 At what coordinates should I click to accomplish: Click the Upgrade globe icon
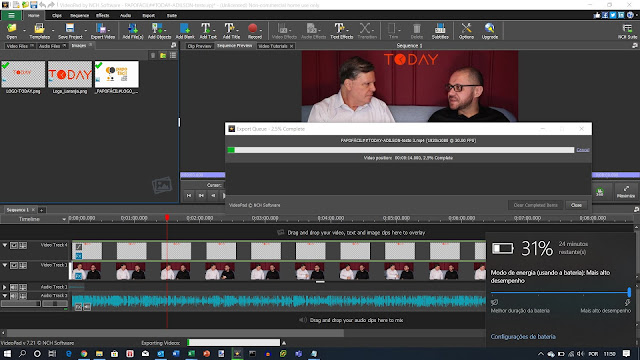point(489,28)
